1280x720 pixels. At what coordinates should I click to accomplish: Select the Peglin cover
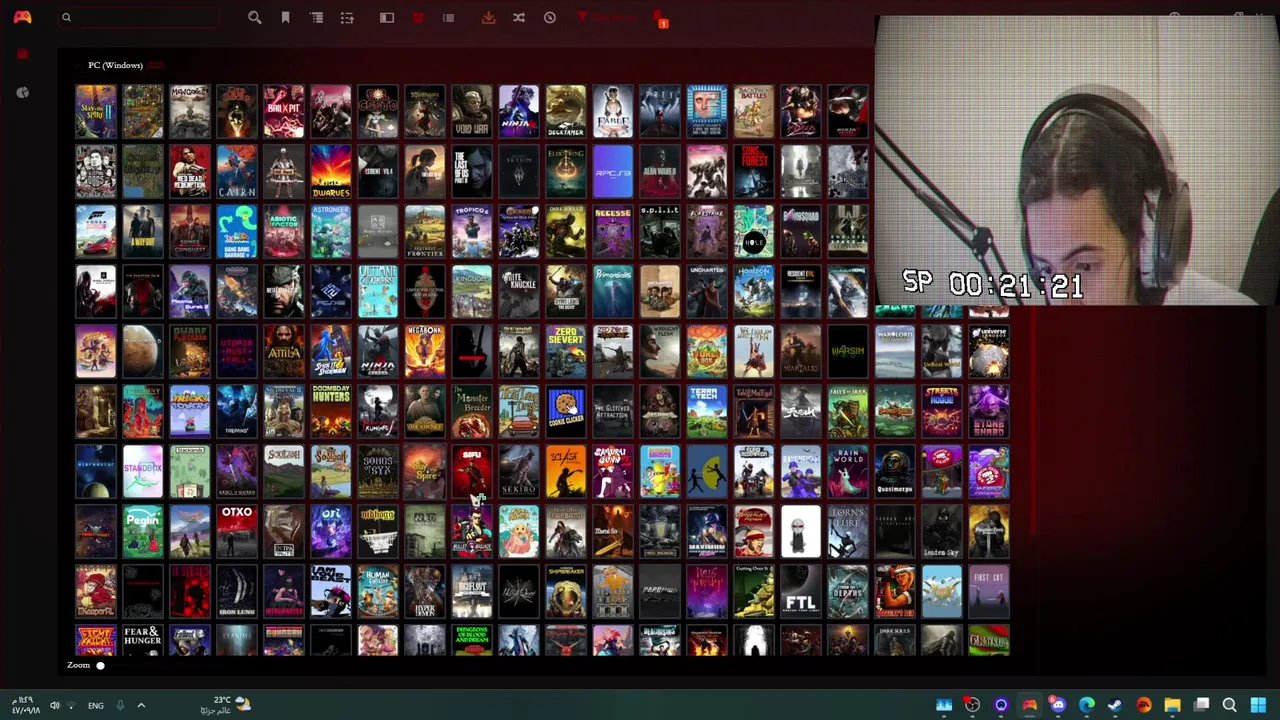point(143,531)
